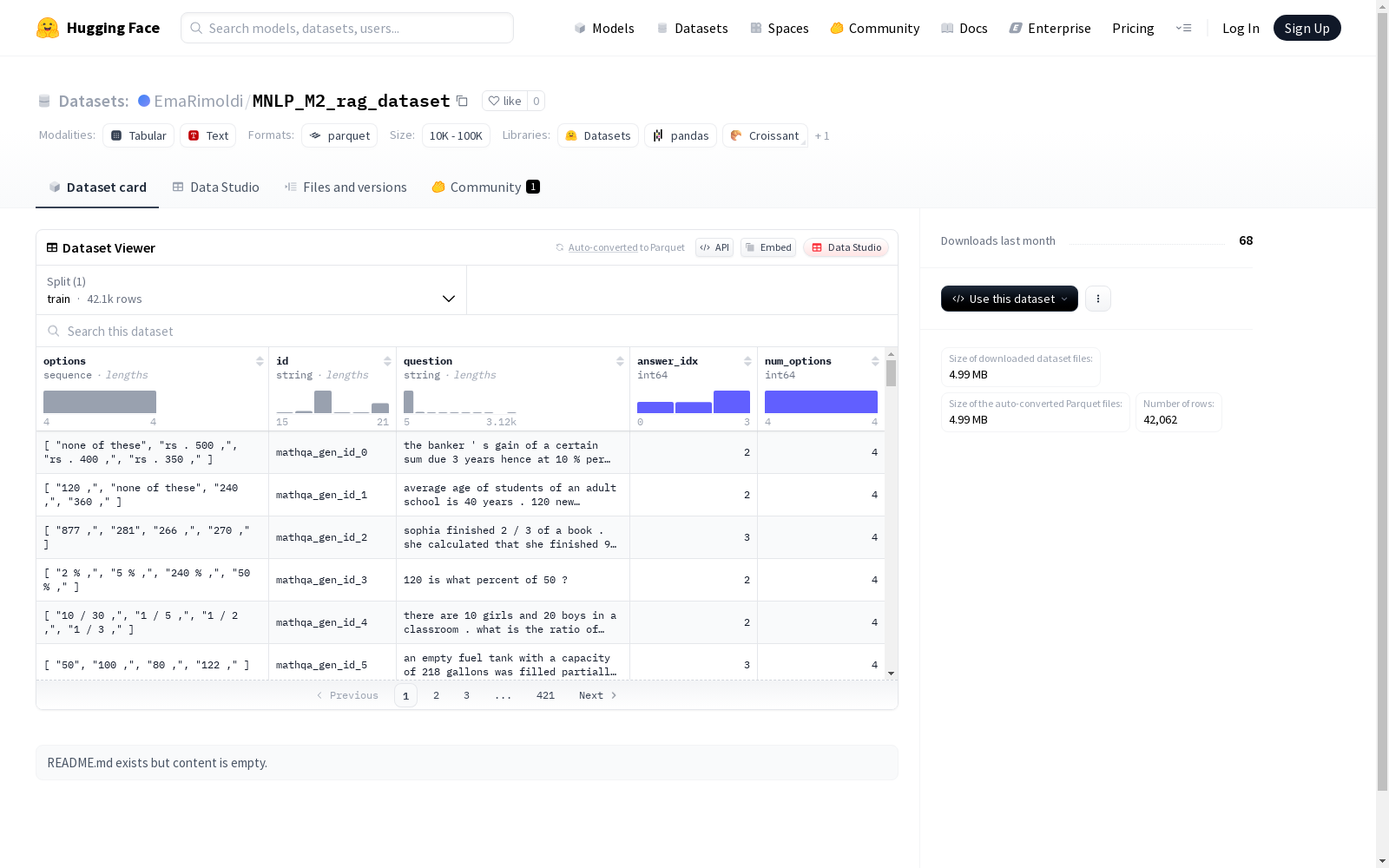This screenshot has width=1389, height=868.
Task: Open the EmaRimoldi profile link
Action: 199,101
